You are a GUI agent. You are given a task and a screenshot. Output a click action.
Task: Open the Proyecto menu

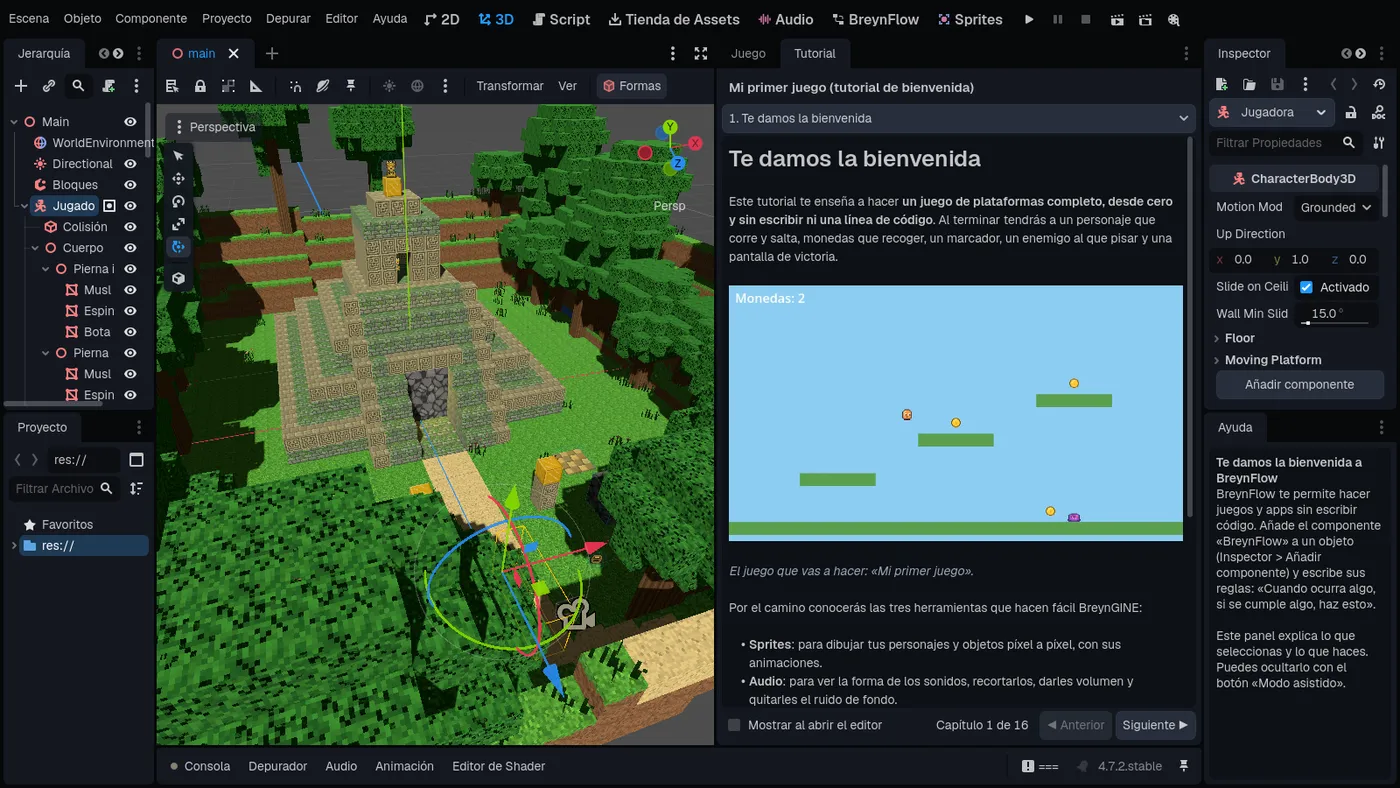coord(227,19)
